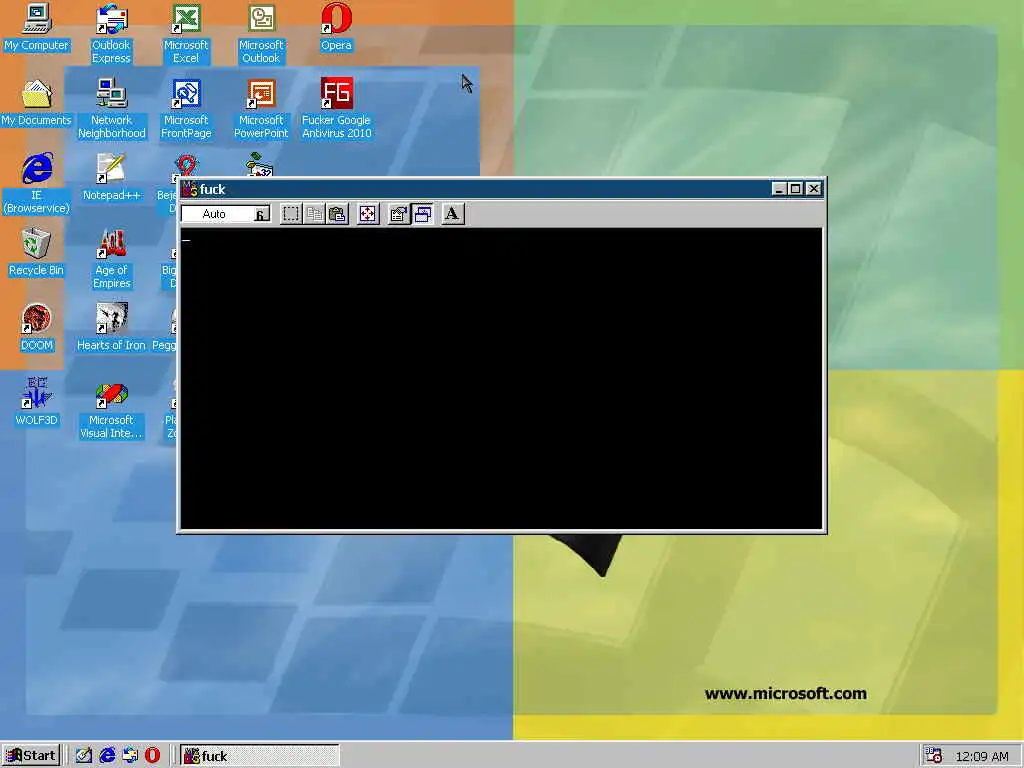Close the DOS prompt window
The height and width of the screenshot is (768, 1024).
point(813,189)
